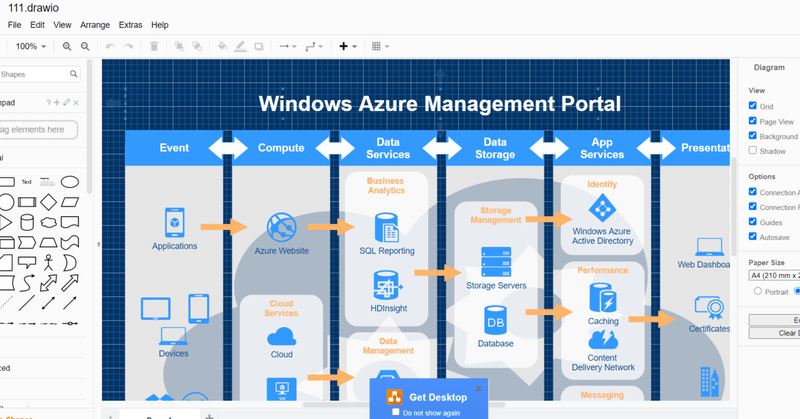800x419 pixels.
Task: Click the Caching icon in diagram
Action: point(603,298)
